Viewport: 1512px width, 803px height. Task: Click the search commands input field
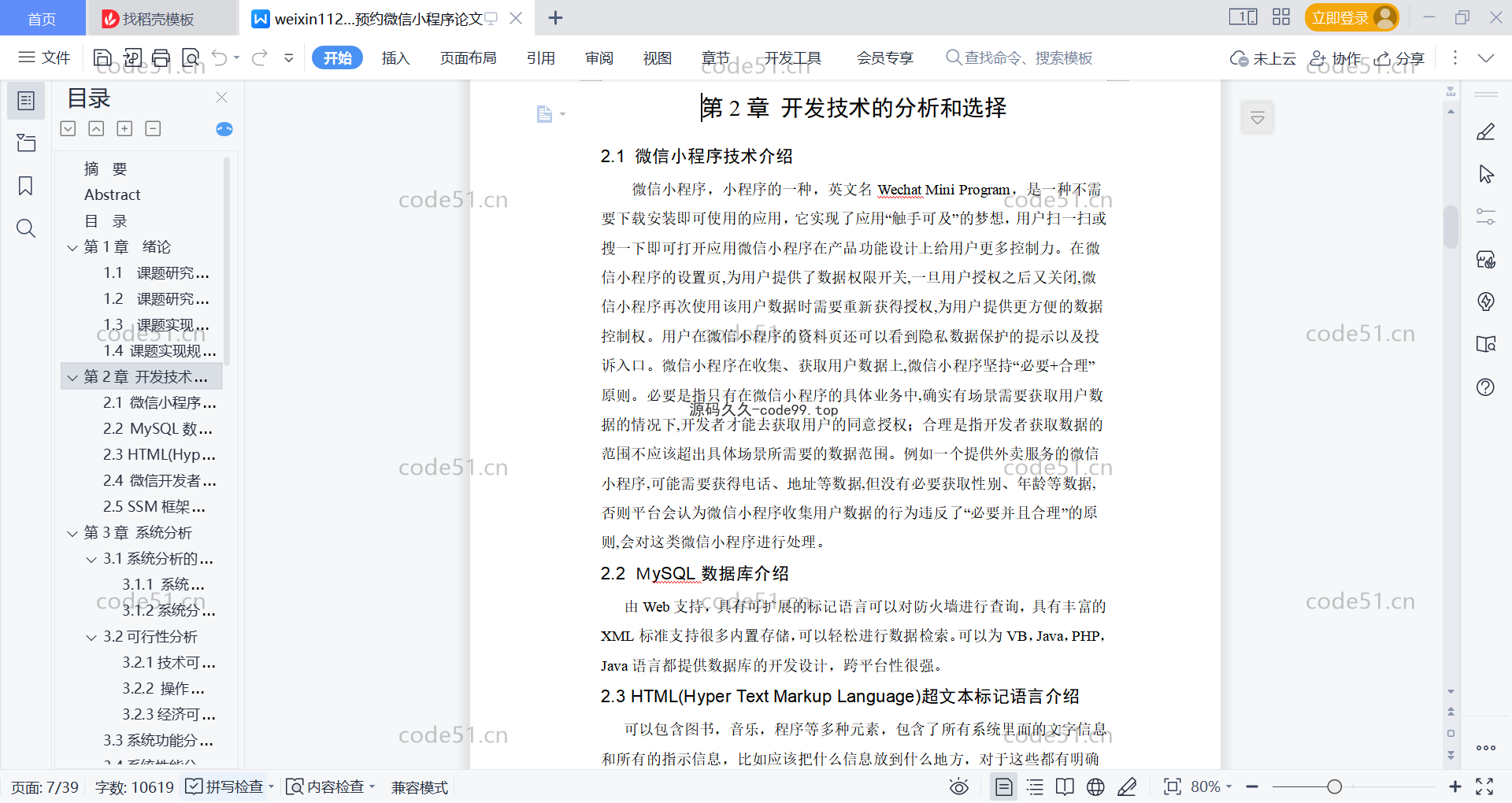[x=1020, y=57]
